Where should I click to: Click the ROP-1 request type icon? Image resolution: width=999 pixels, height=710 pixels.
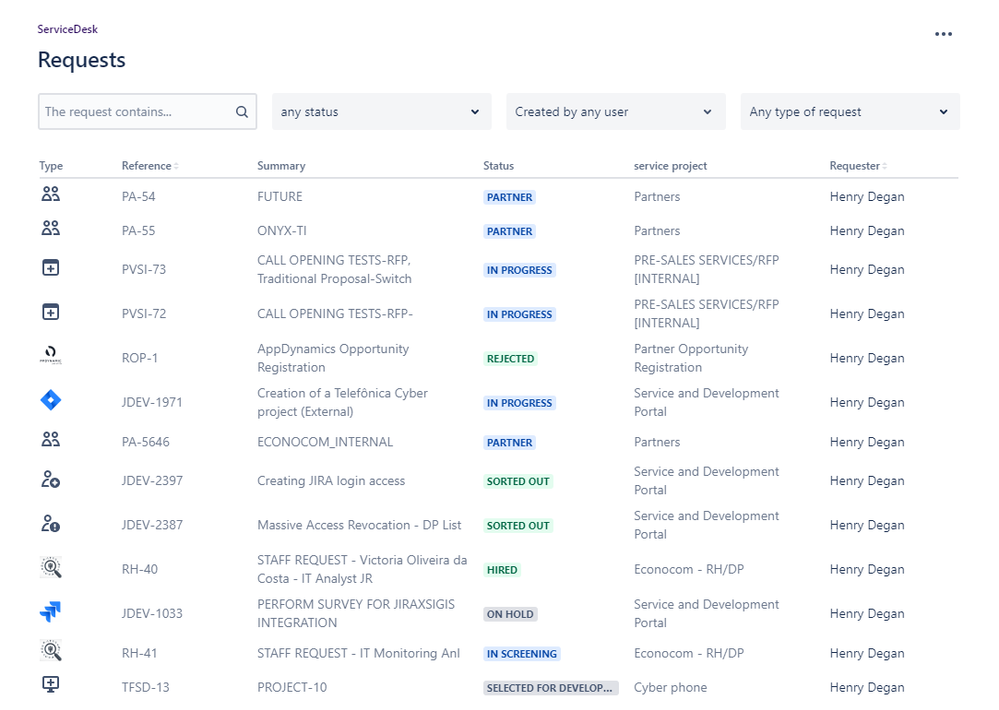(50, 354)
